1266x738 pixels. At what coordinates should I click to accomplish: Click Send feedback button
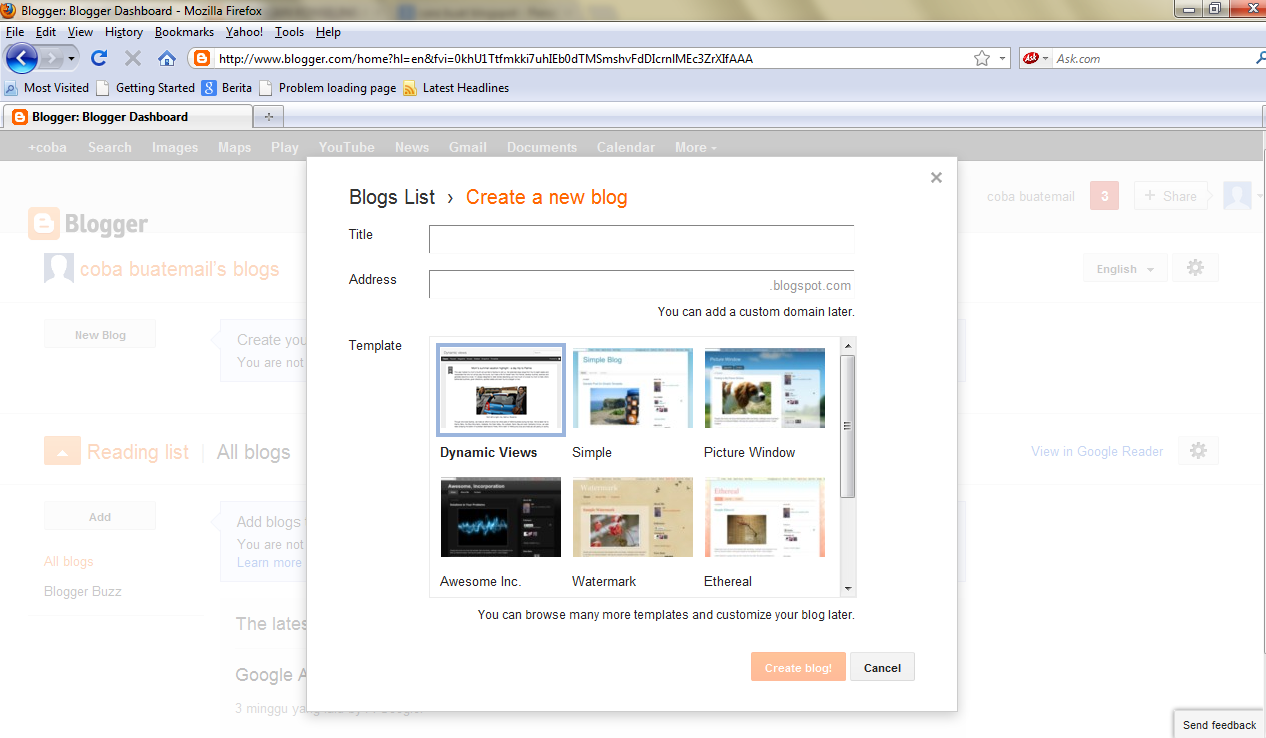pos(1219,725)
